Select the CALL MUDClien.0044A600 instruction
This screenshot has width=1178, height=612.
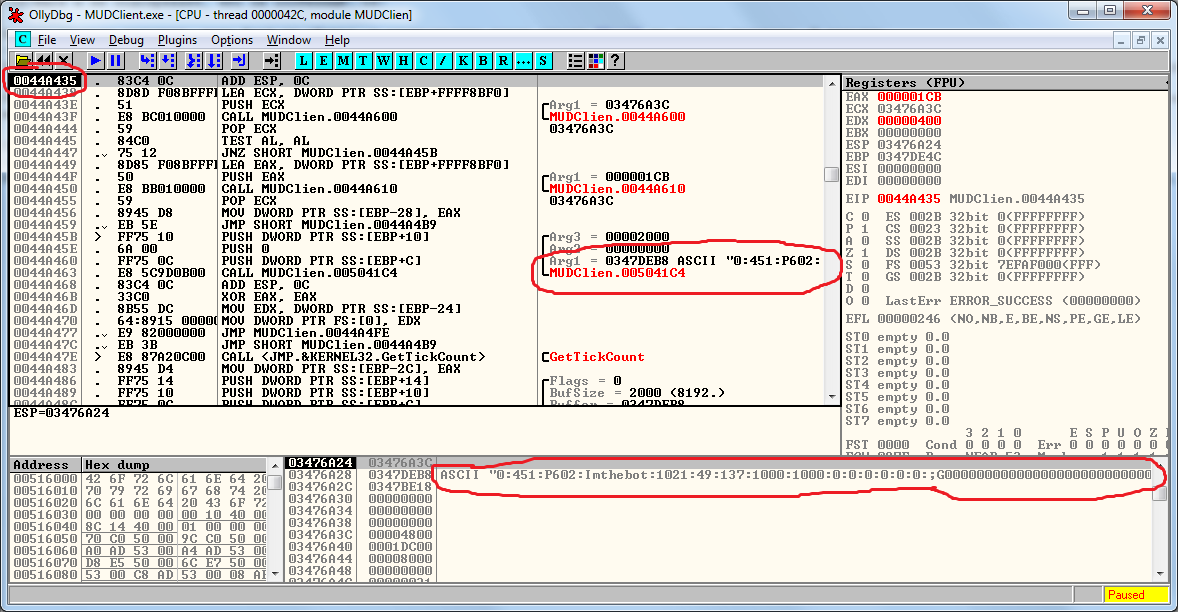309,116
